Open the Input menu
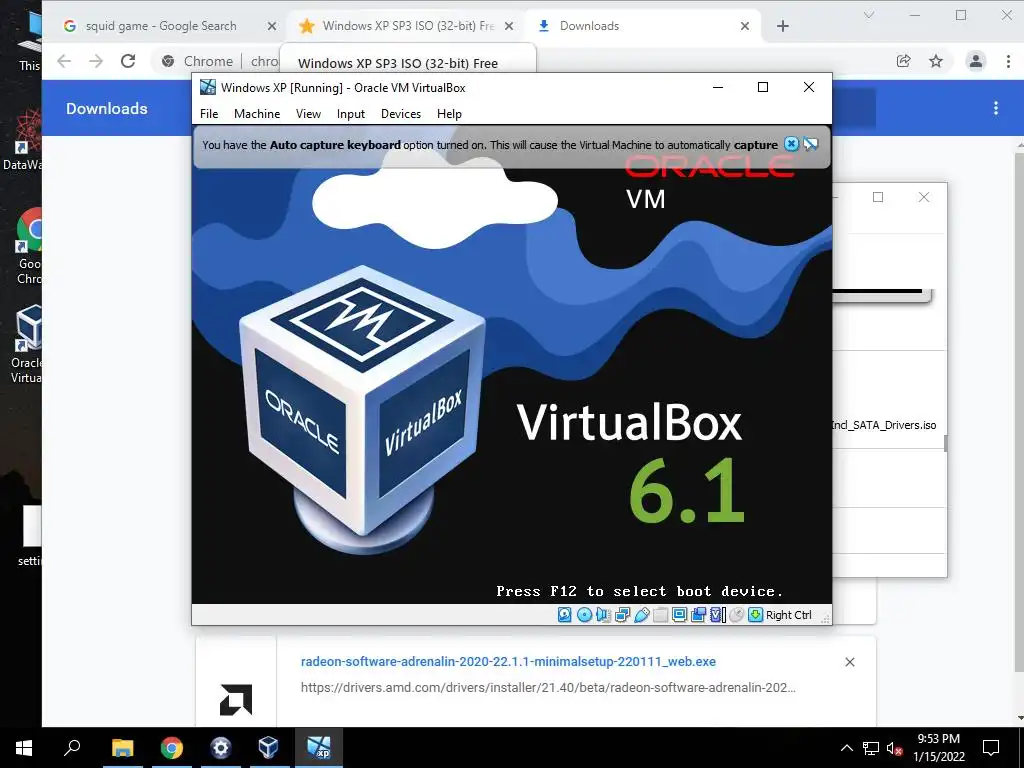Viewport: 1024px width, 768px height. [351, 114]
